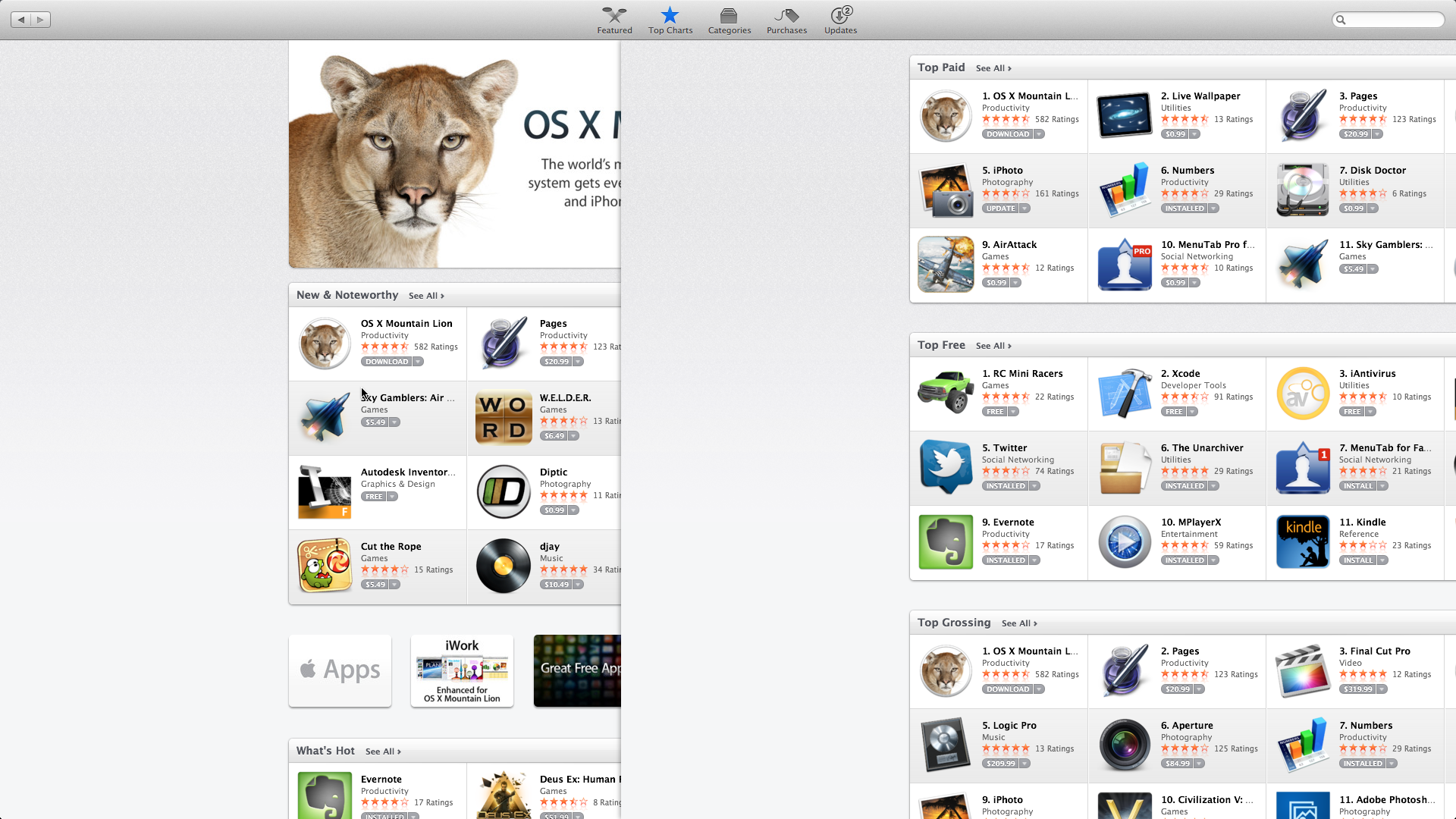Open the Kindle app icon

[1303, 542]
